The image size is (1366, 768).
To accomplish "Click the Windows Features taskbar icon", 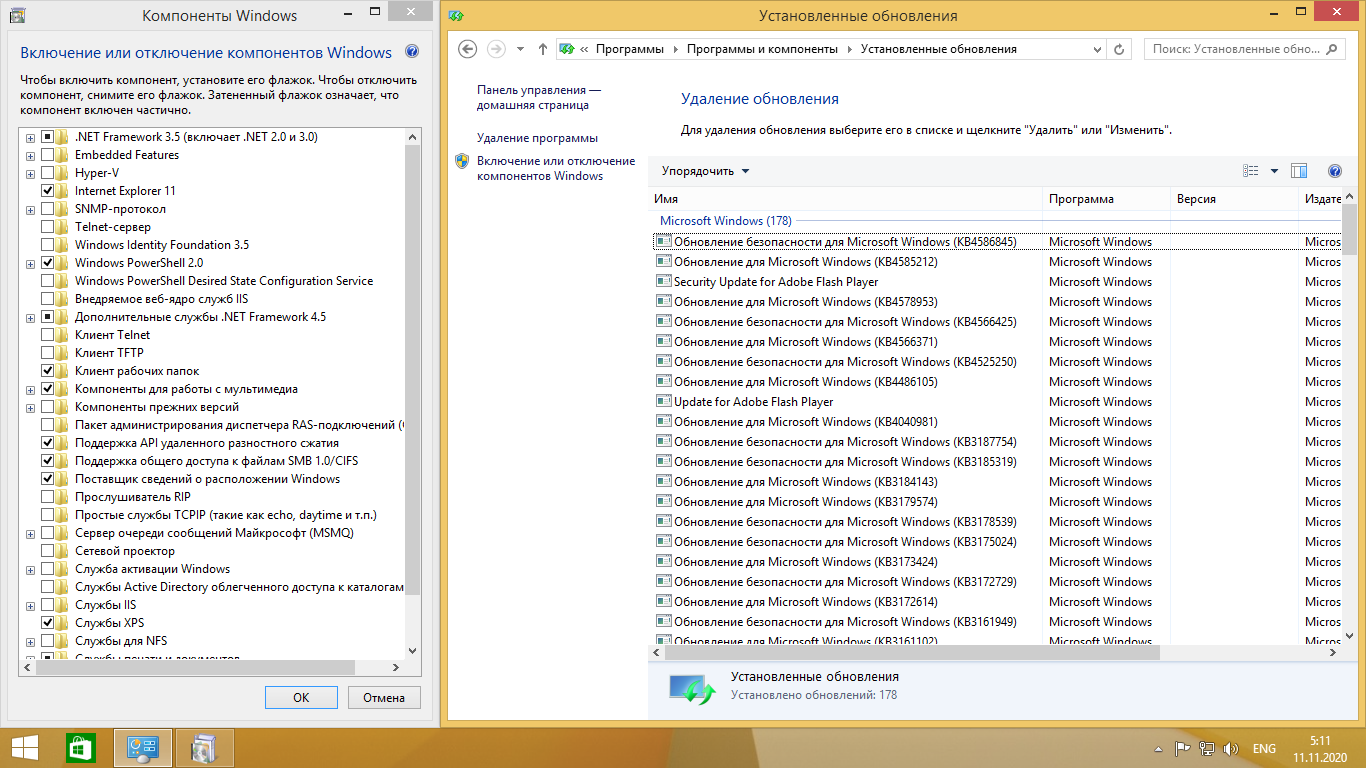I will pos(204,747).
